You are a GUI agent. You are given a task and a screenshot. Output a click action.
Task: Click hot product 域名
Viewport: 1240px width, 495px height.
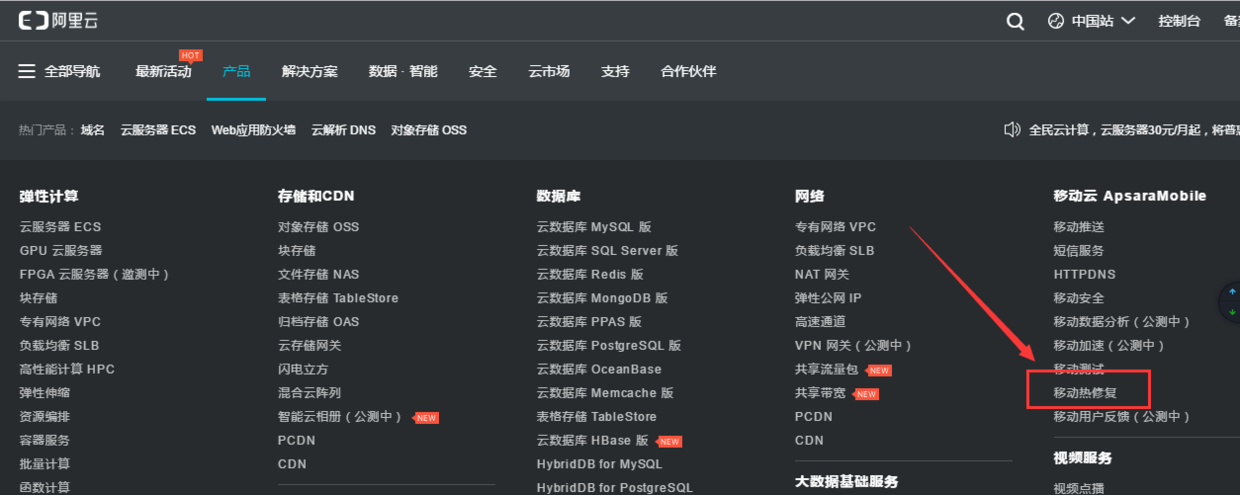(93, 130)
